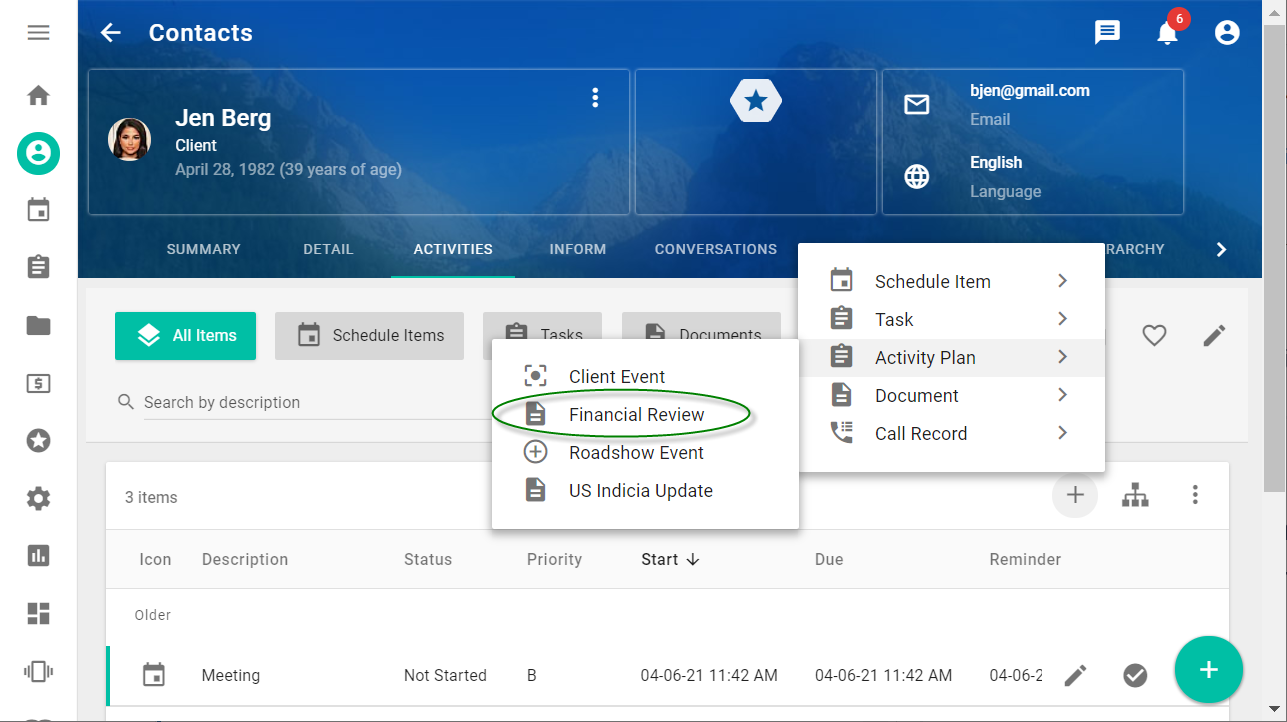Toggle the hamburger navigation menu
Image resolution: width=1287 pixels, height=722 pixels.
point(38,33)
